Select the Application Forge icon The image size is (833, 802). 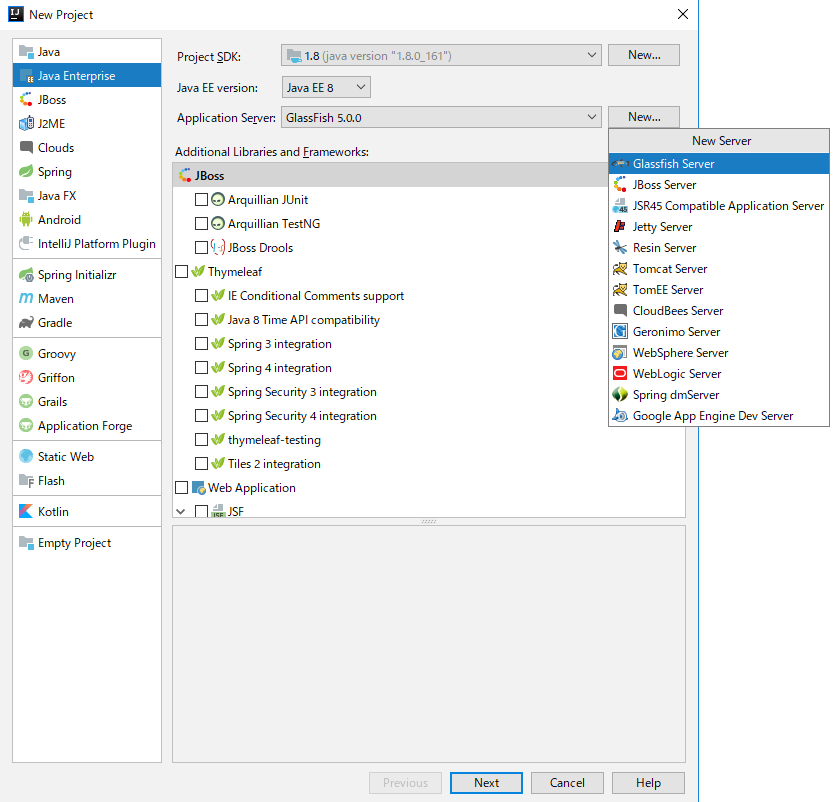point(26,425)
